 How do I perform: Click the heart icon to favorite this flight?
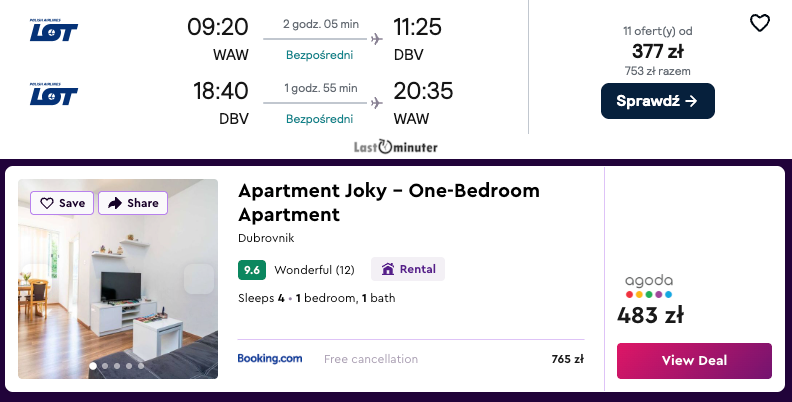click(760, 23)
